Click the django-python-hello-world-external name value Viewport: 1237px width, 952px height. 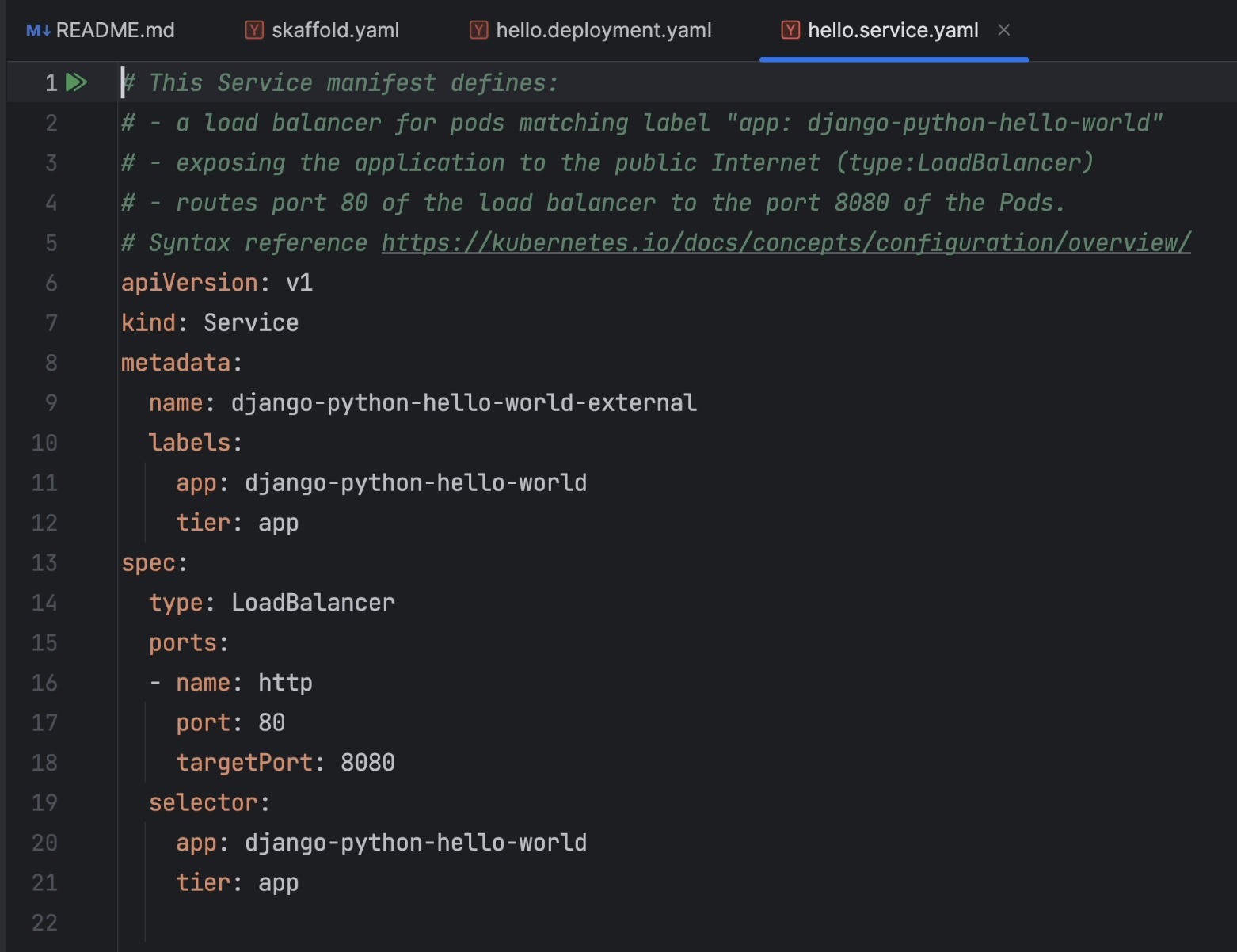[x=463, y=403]
